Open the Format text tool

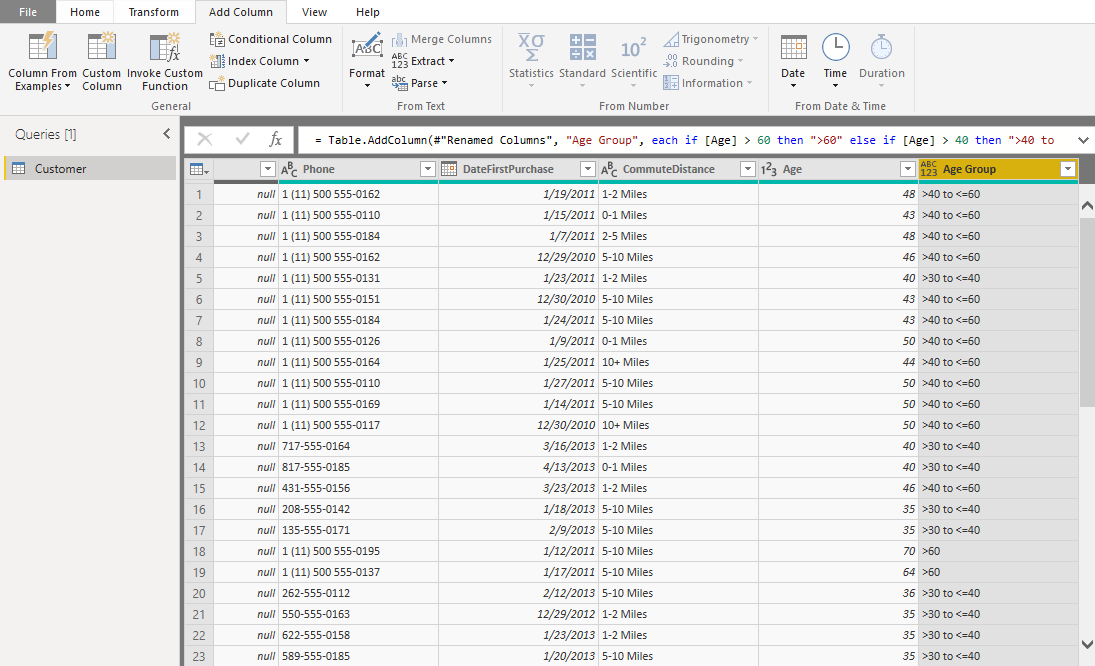coord(367,61)
